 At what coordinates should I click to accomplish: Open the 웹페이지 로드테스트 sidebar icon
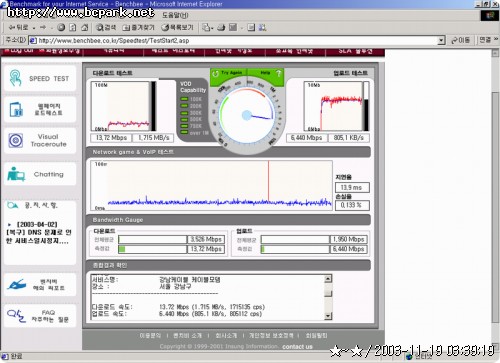pyautogui.click(x=16, y=109)
